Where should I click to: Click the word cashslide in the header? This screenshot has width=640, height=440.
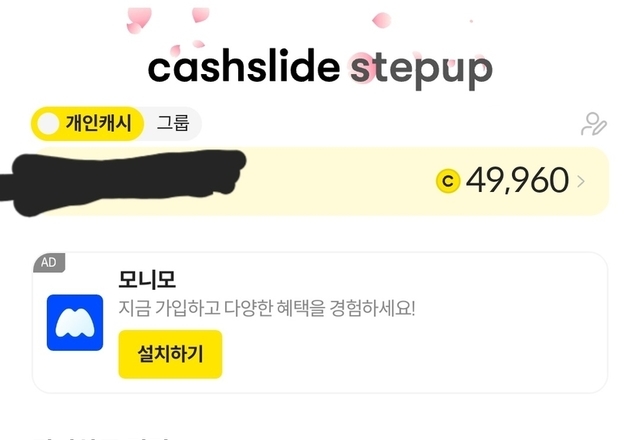tap(244, 68)
